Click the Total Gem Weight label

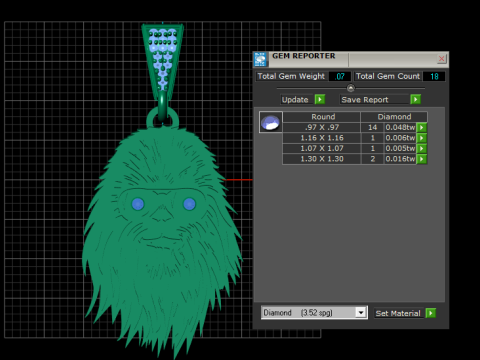click(x=291, y=76)
